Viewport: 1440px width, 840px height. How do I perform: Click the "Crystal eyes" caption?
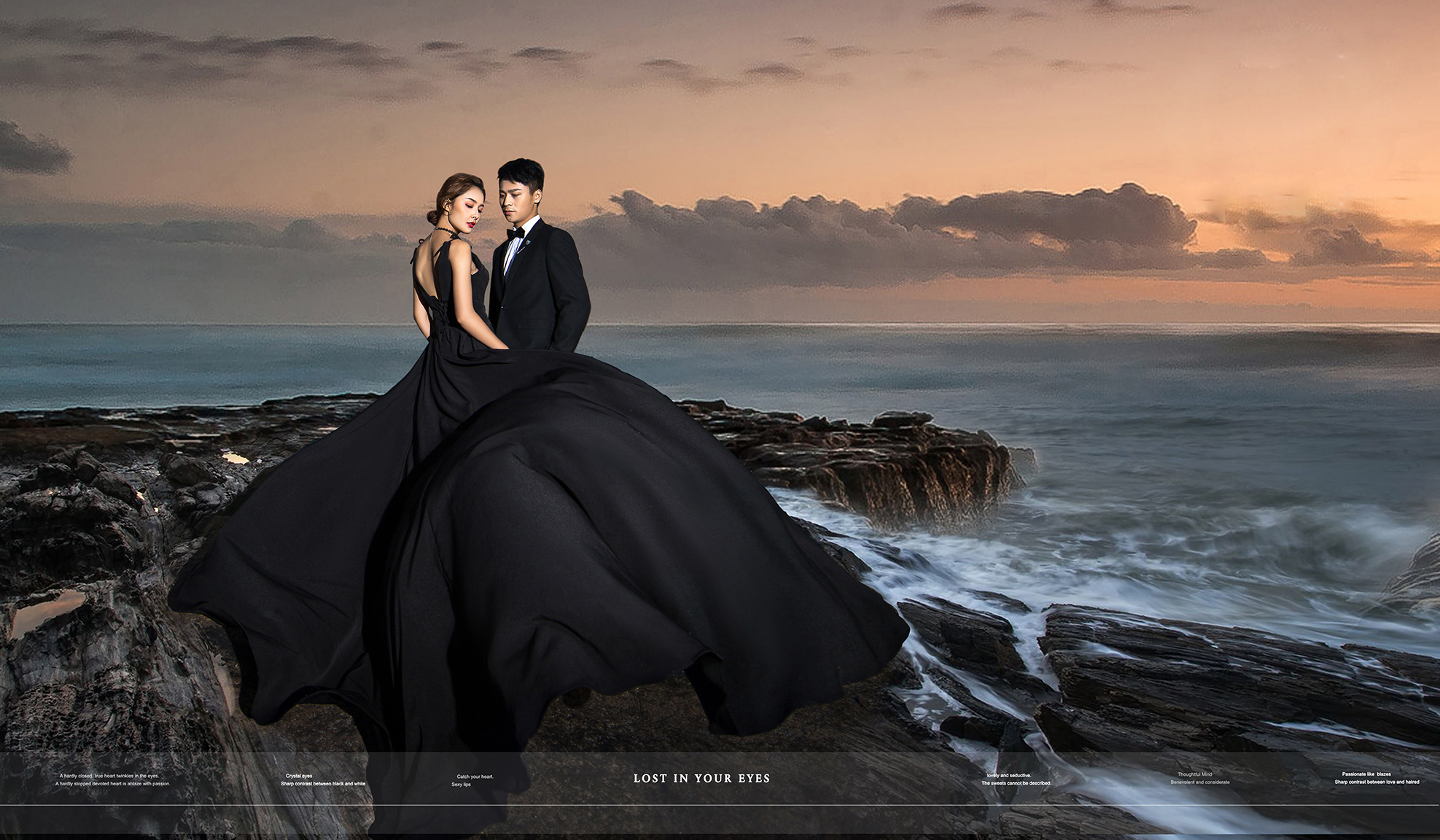point(299,776)
